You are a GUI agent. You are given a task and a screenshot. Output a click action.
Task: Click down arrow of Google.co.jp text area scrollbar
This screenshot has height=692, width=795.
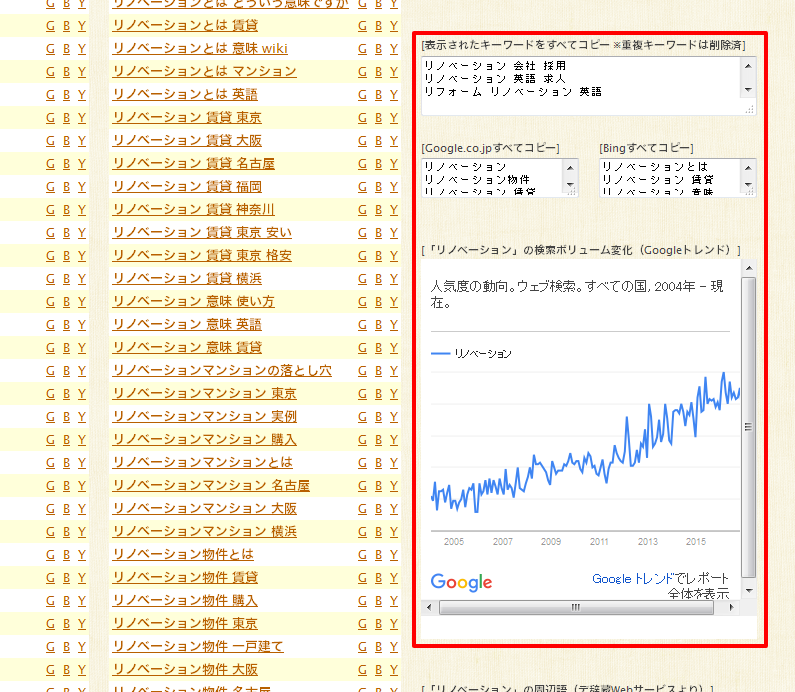570,185
